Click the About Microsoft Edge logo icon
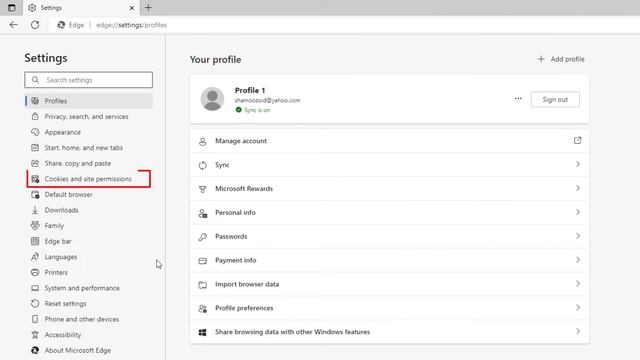This screenshot has width=640, height=360. [x=35, y=350]
